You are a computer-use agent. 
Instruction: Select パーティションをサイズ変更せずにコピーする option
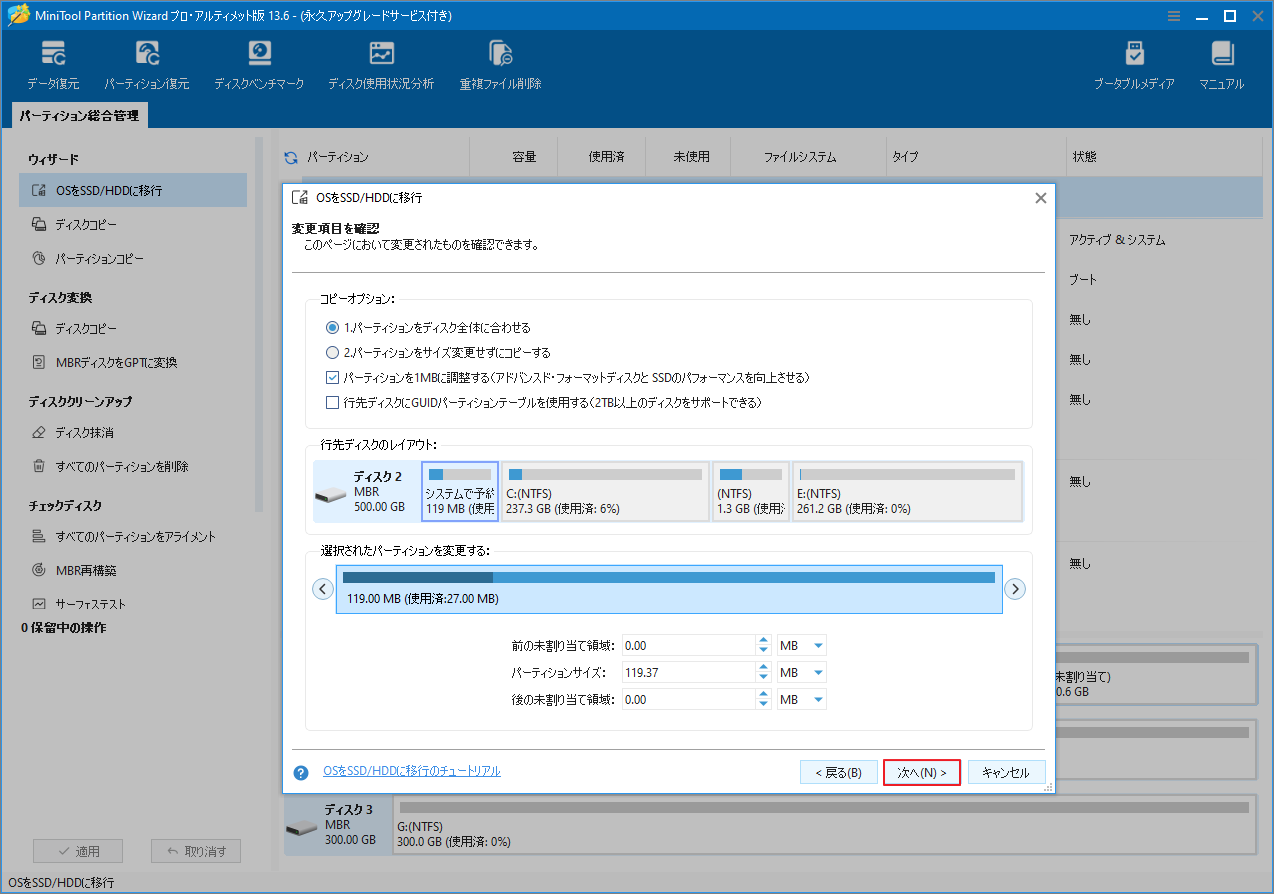click(331, 352)
